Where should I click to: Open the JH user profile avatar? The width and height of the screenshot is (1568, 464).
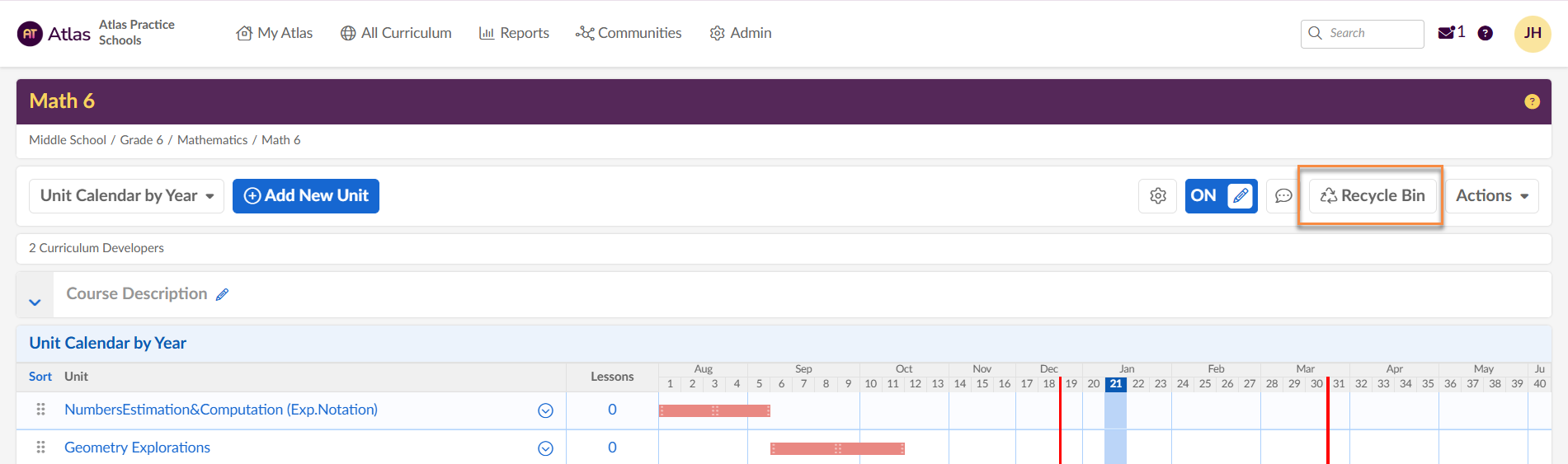[1532, 34]
